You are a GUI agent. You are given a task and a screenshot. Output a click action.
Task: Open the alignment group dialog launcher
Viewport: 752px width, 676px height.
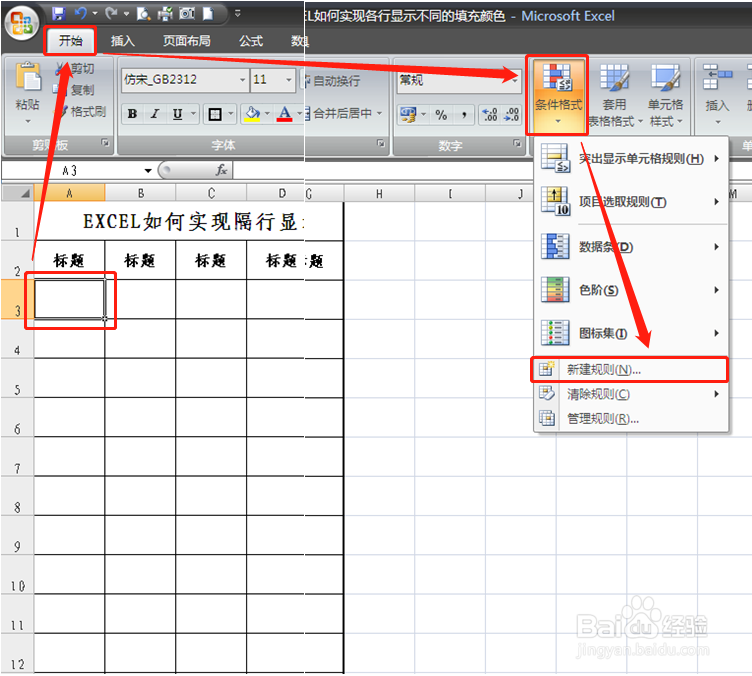[380, 143]
